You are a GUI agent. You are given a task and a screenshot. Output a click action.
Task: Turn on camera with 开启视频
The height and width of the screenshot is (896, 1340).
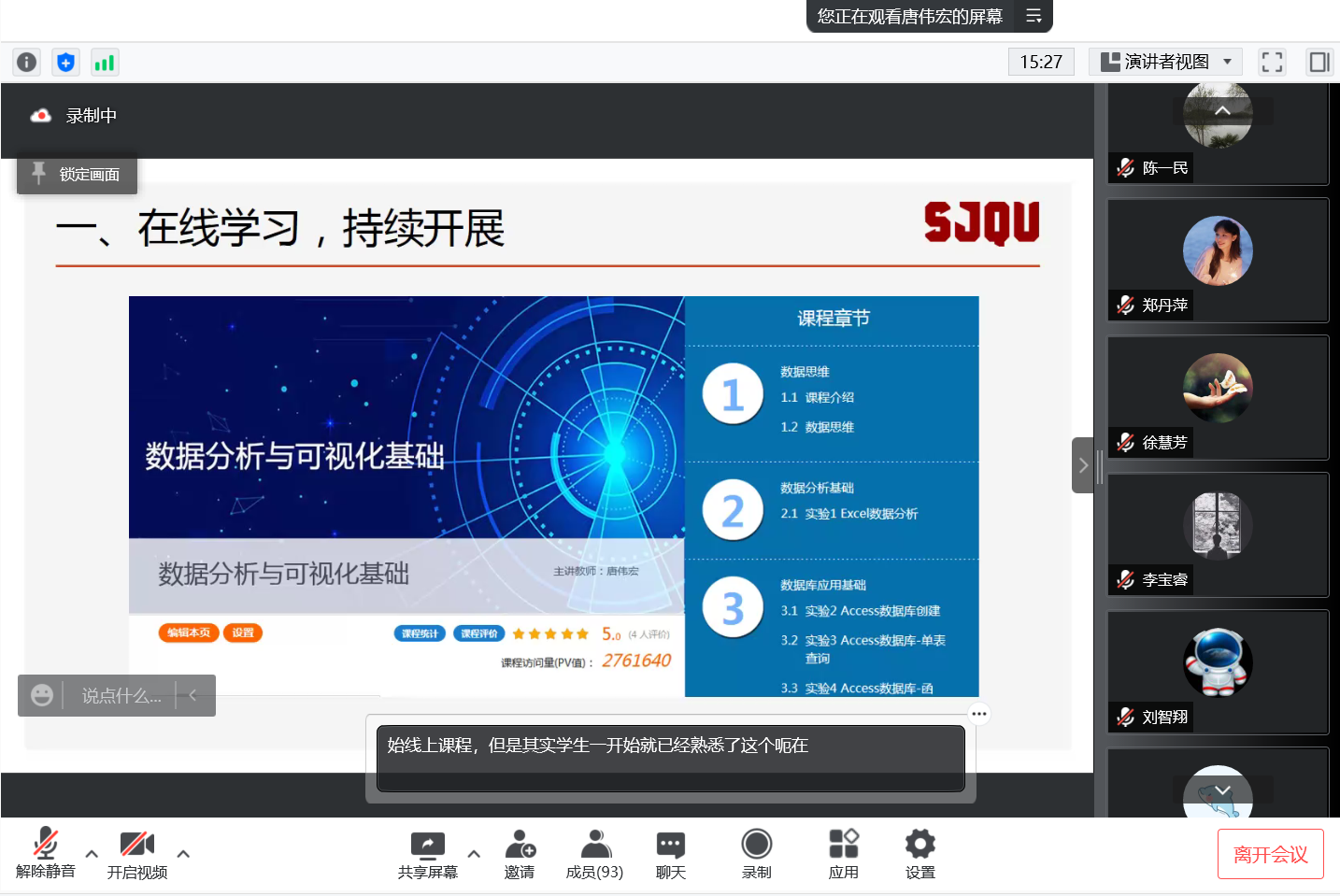[137, 852]
